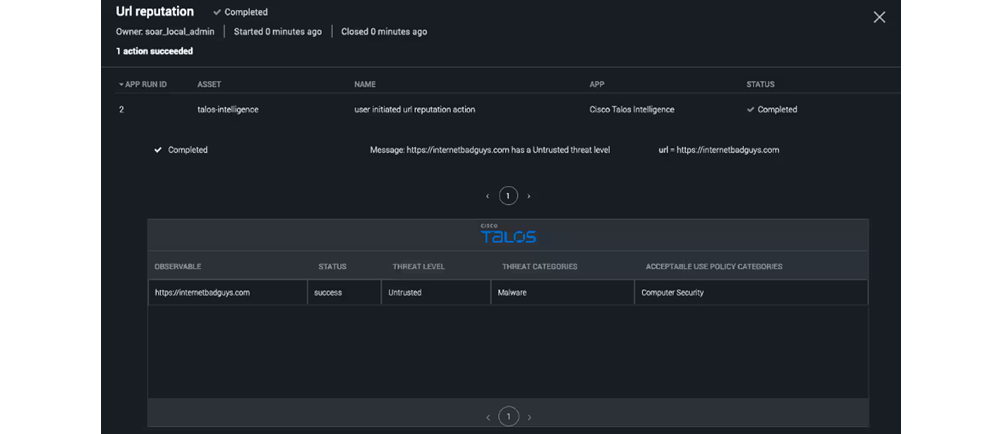Click the THREAT LEVEL column header
This screenshot has width=1000, height=434.
(x=418, y=266)
